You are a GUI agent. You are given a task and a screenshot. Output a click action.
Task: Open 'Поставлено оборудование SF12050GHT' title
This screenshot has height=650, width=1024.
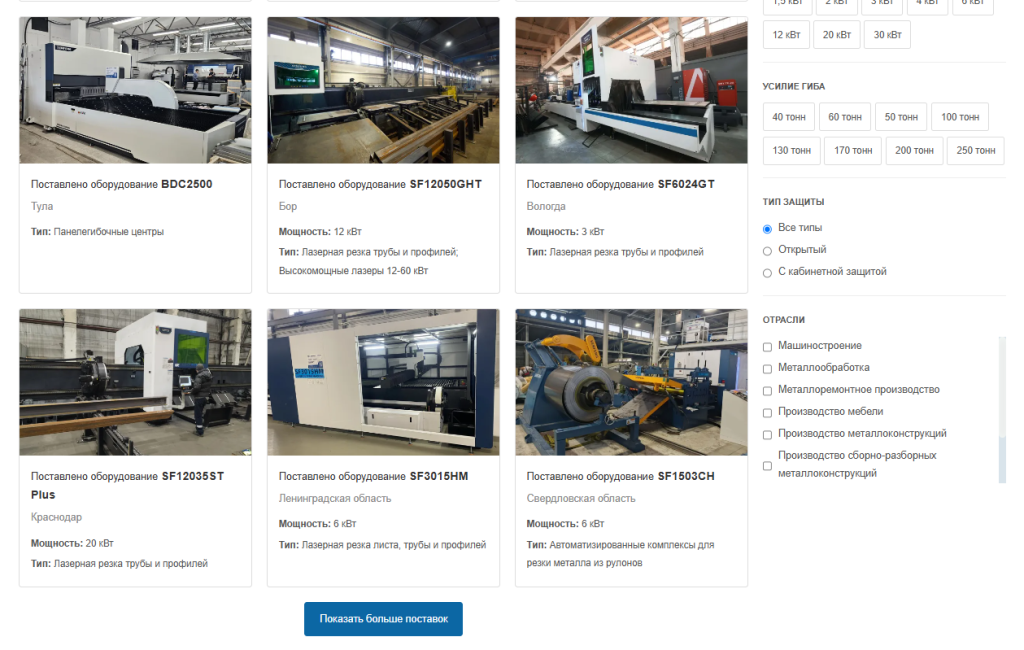[x=380, y=184]
